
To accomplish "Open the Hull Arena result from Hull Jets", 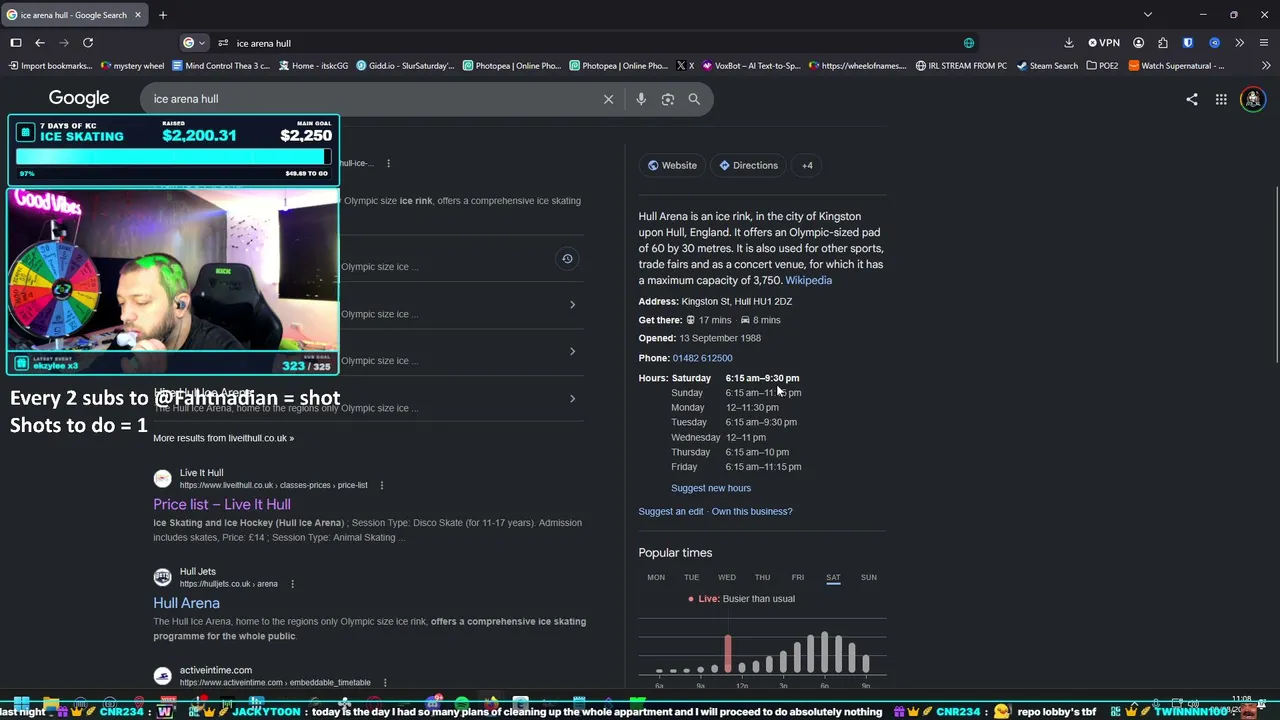I will (186, 603).
